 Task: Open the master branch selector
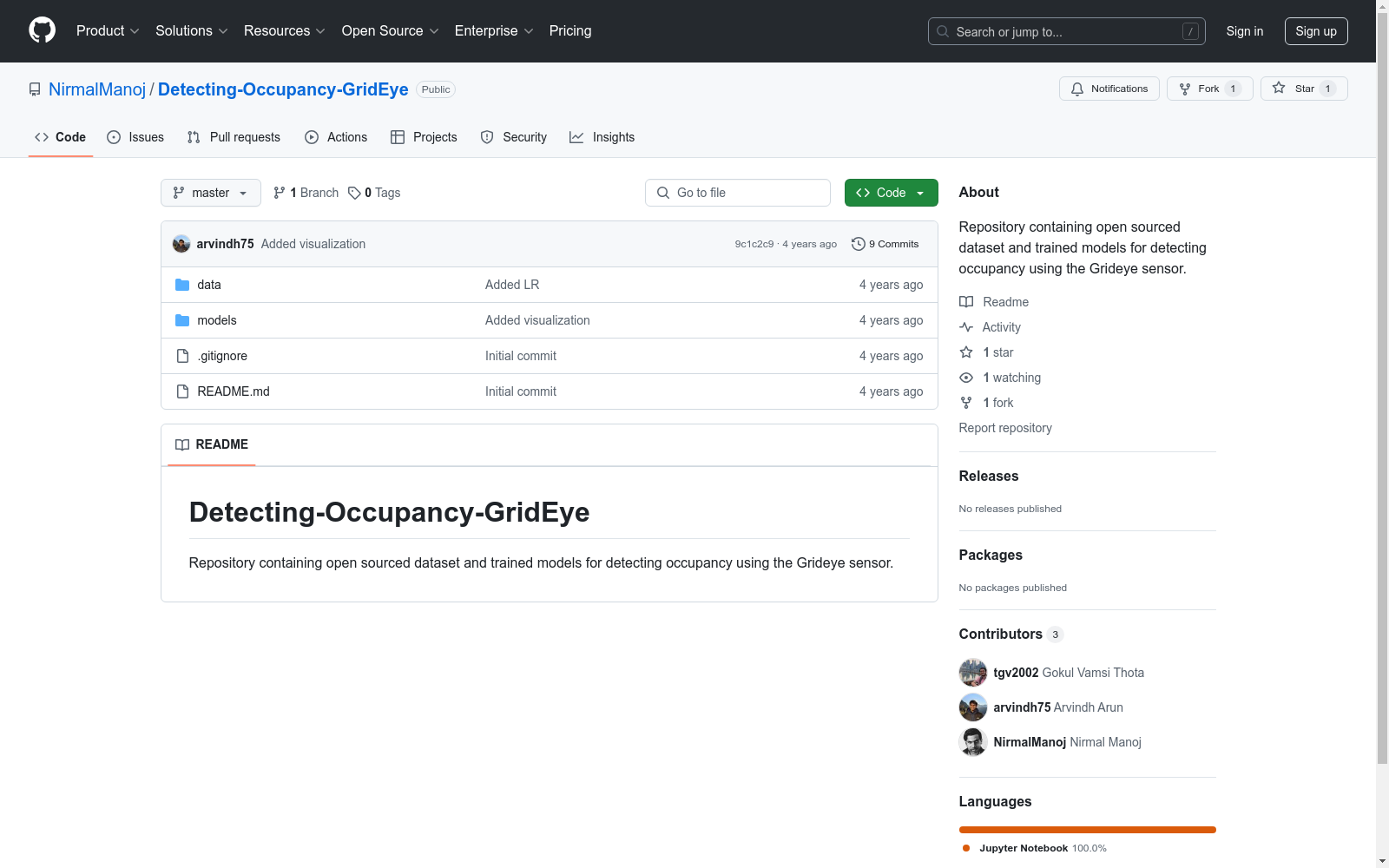point(211,193)
